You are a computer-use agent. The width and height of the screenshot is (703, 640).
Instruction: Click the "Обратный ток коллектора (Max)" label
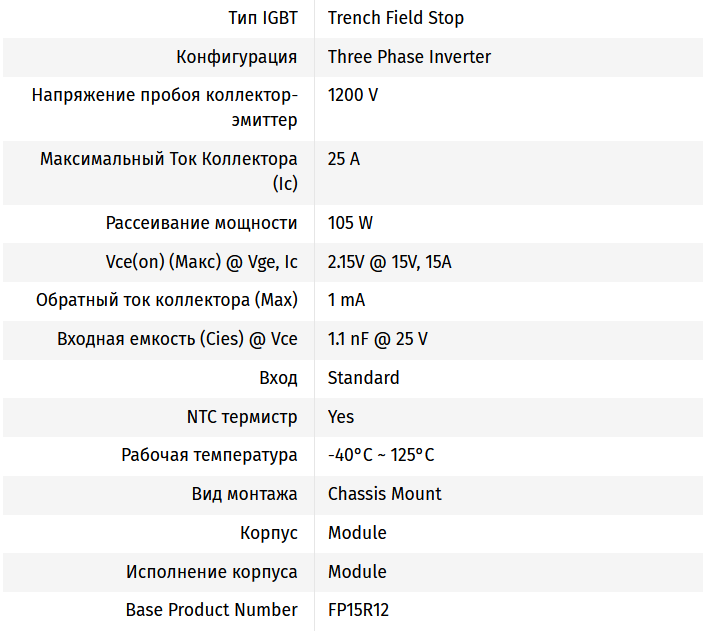pyautogui.click(x=166, y=300)
